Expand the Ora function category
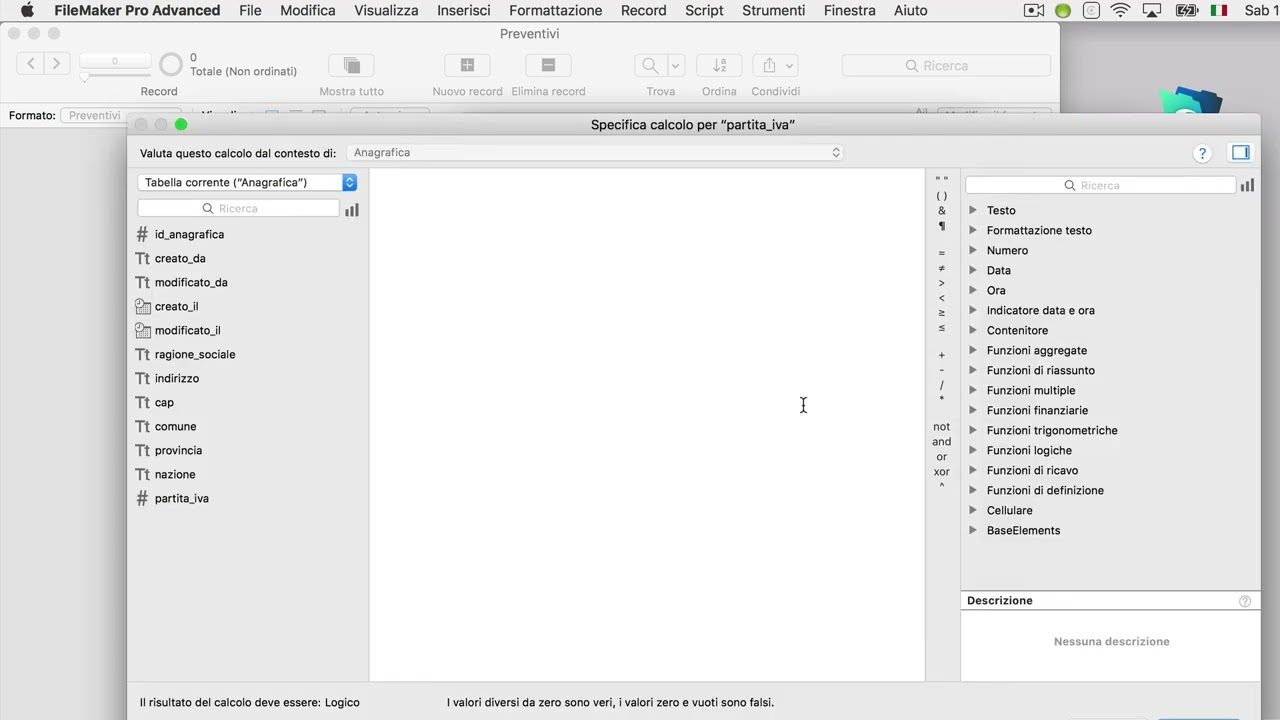 click(973, 290)
